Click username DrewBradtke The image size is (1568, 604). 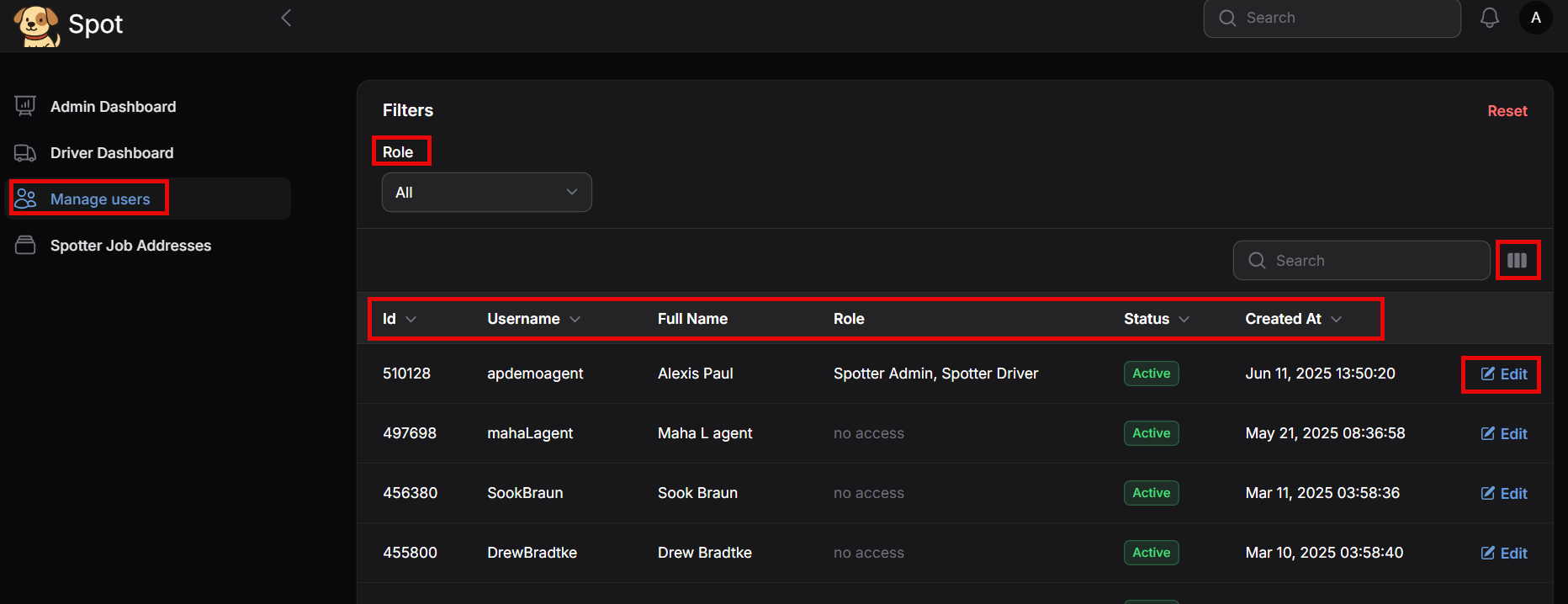pos(532,553)
